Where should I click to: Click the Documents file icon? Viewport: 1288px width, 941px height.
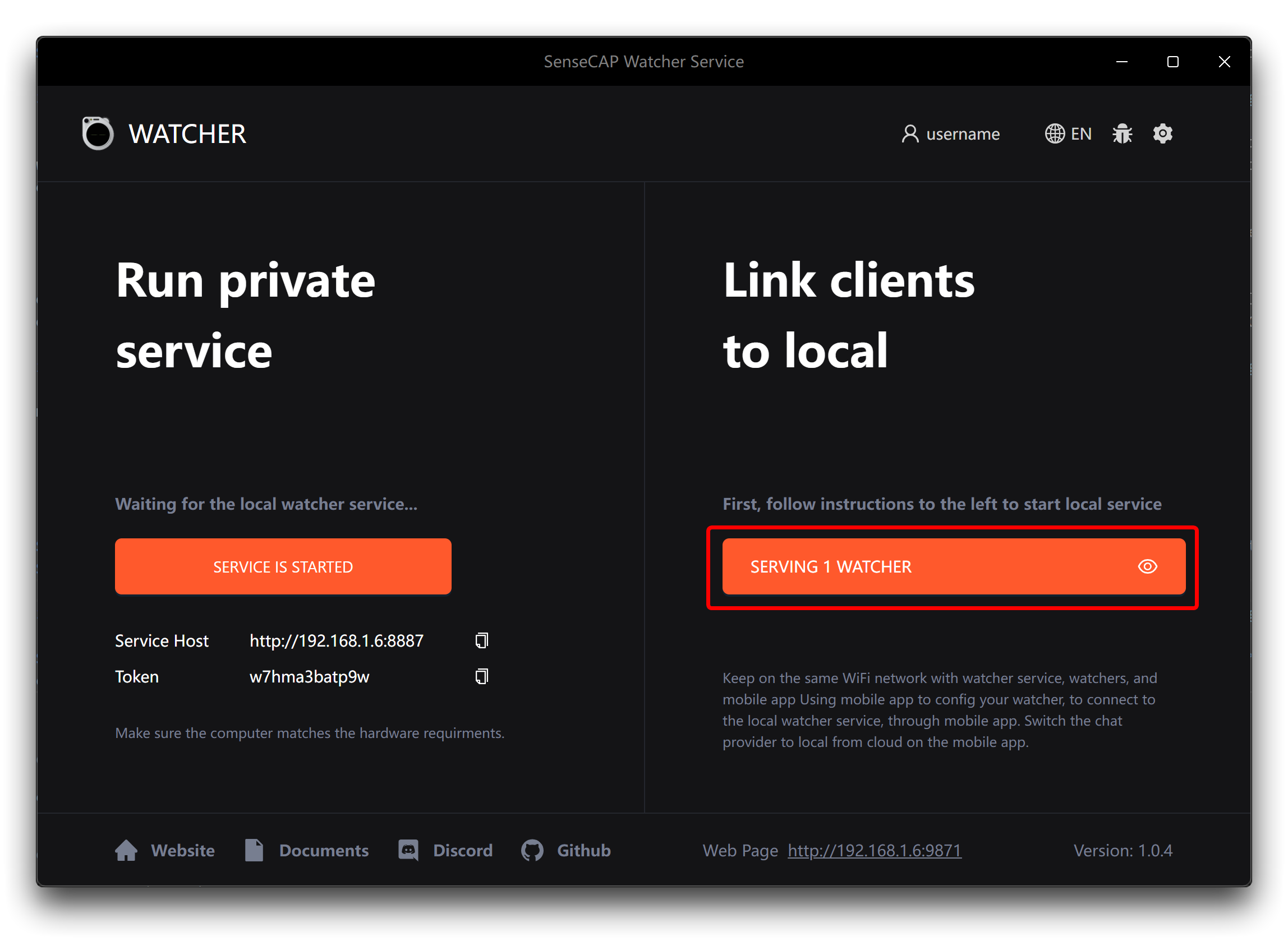(x=254, y=850)
